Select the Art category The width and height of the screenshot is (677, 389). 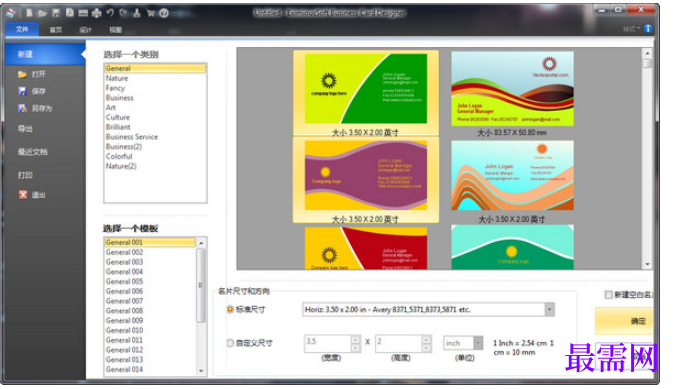coord(111,108)
